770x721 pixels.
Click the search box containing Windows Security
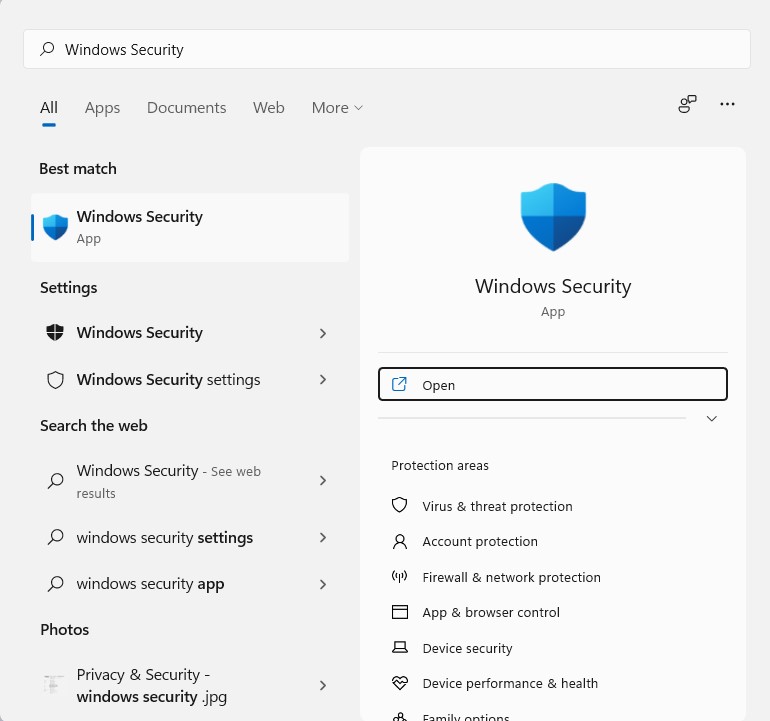coord(386,49)
